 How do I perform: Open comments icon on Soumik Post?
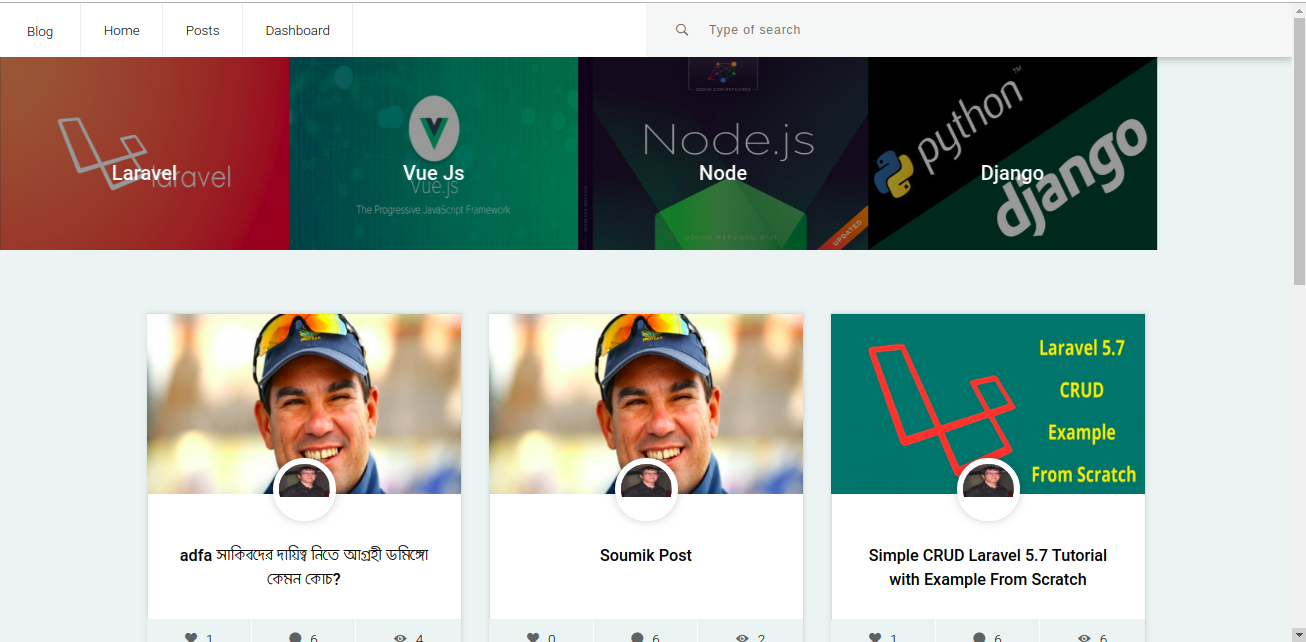point(638,637)
